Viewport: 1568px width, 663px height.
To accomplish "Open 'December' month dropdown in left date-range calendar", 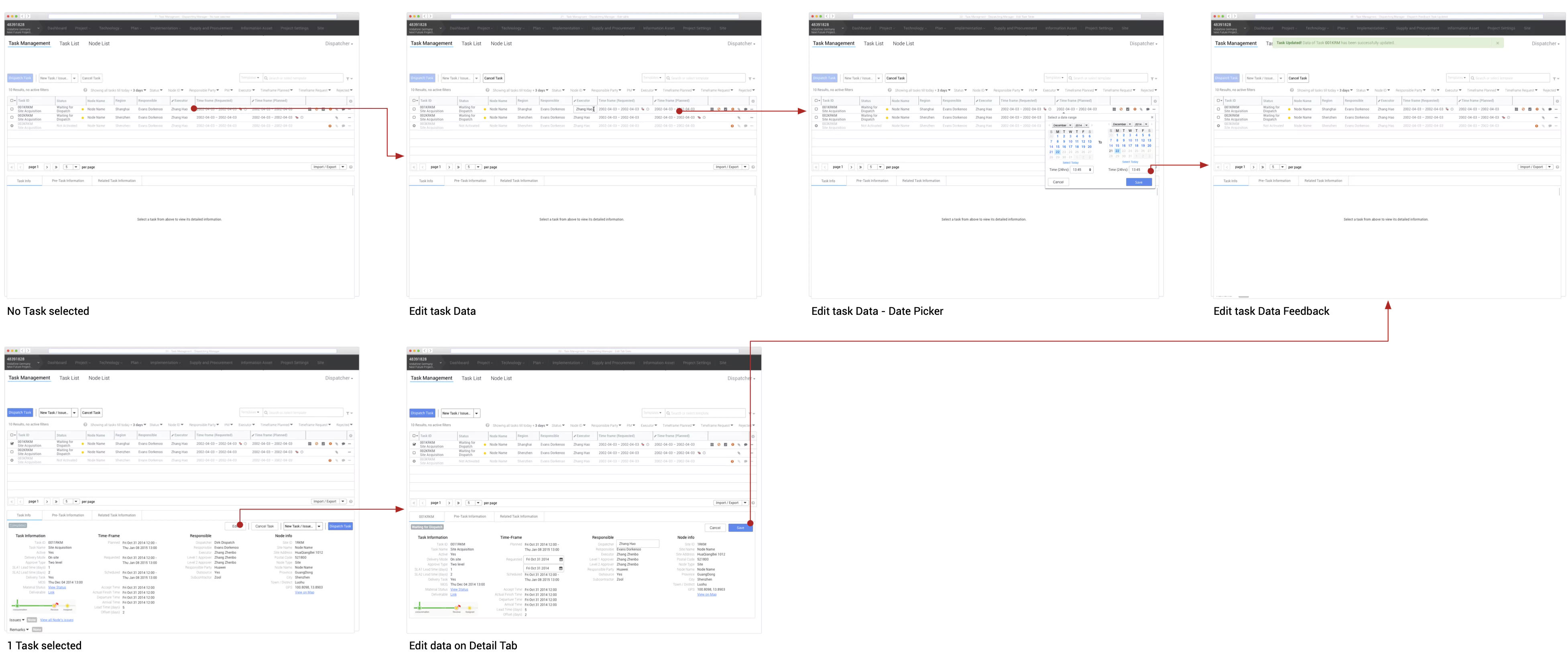I will click(1062, 125).
